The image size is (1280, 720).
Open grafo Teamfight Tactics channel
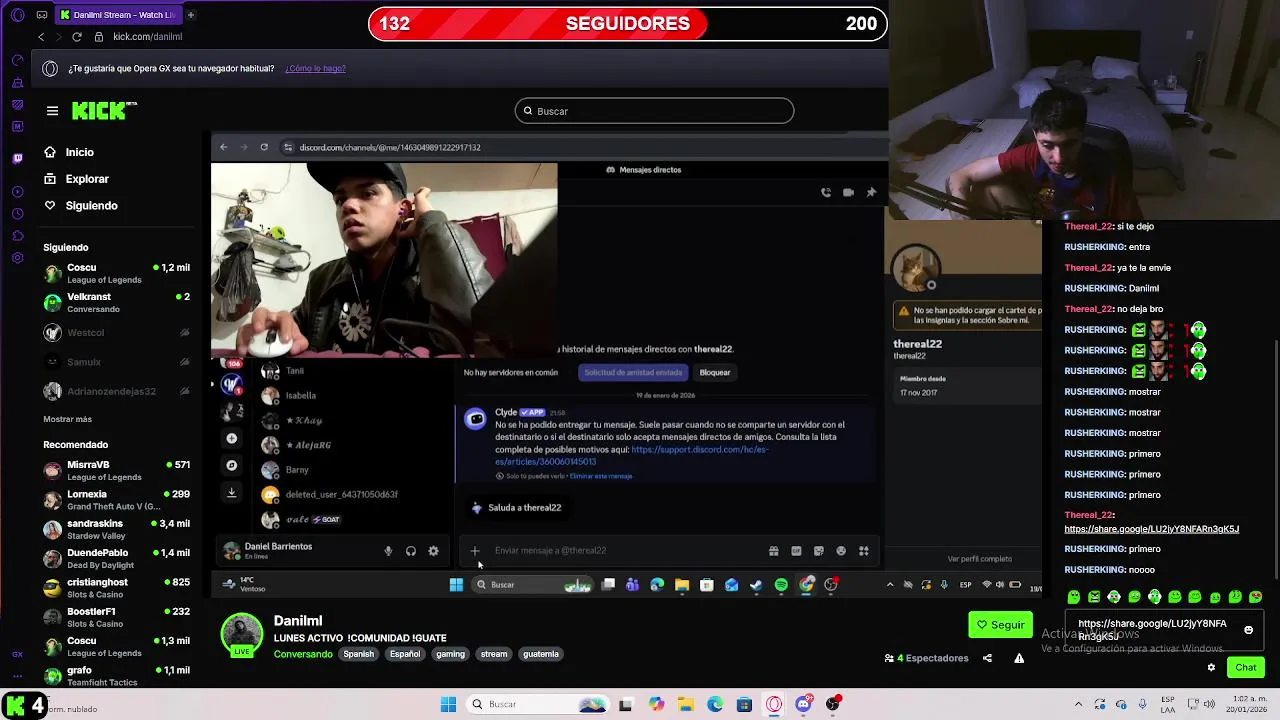116,676
